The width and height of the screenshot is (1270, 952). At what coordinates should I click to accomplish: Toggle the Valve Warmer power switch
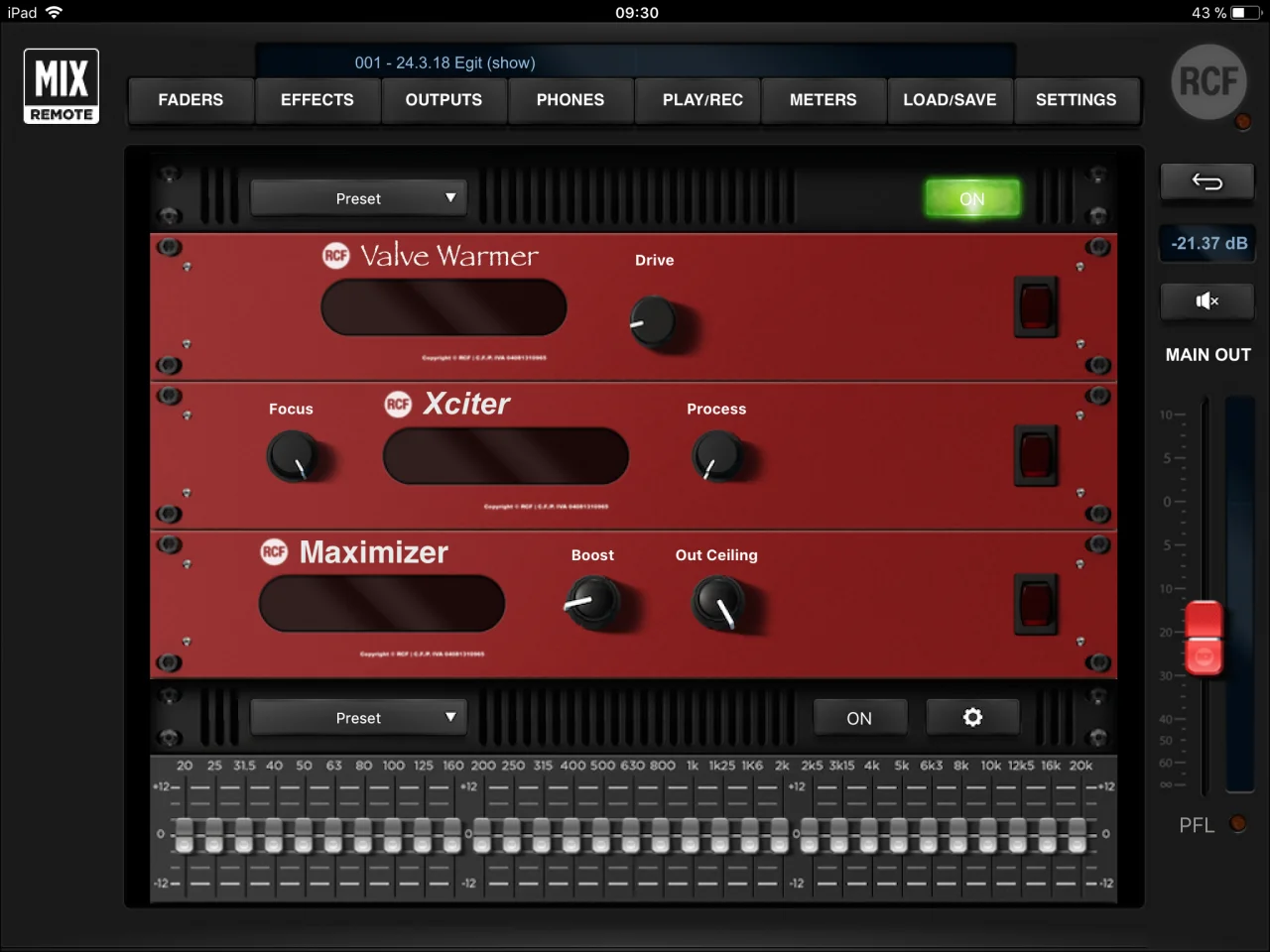[1035, 306]
